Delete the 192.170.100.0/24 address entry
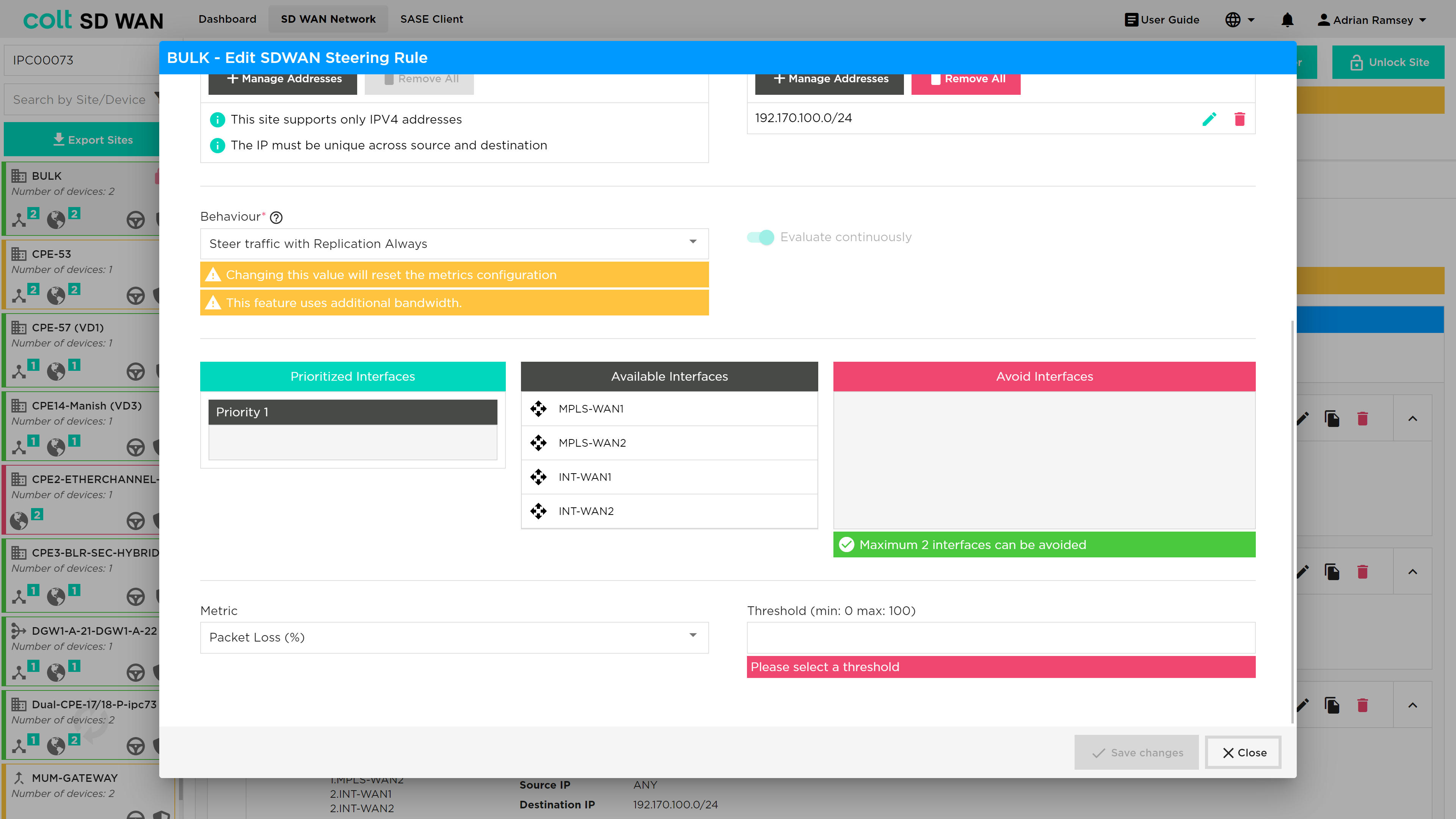Screen dimensions: 1456x819 pyautogui.click(x=1239, y=119)
